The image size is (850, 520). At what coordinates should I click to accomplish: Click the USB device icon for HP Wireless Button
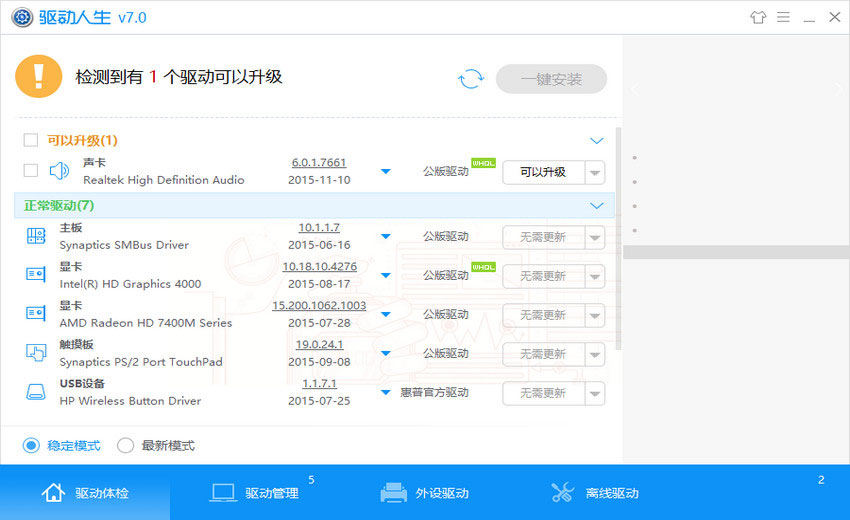coord(36,391)
